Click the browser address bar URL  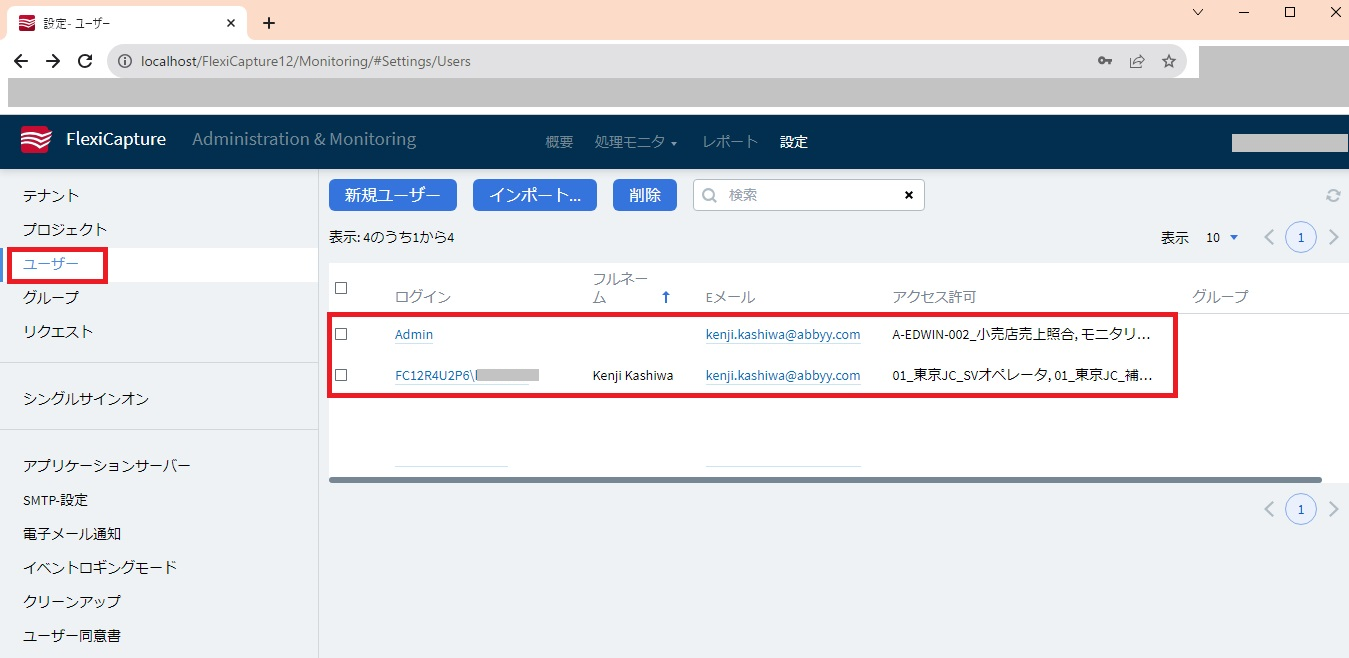click(306, 61)
